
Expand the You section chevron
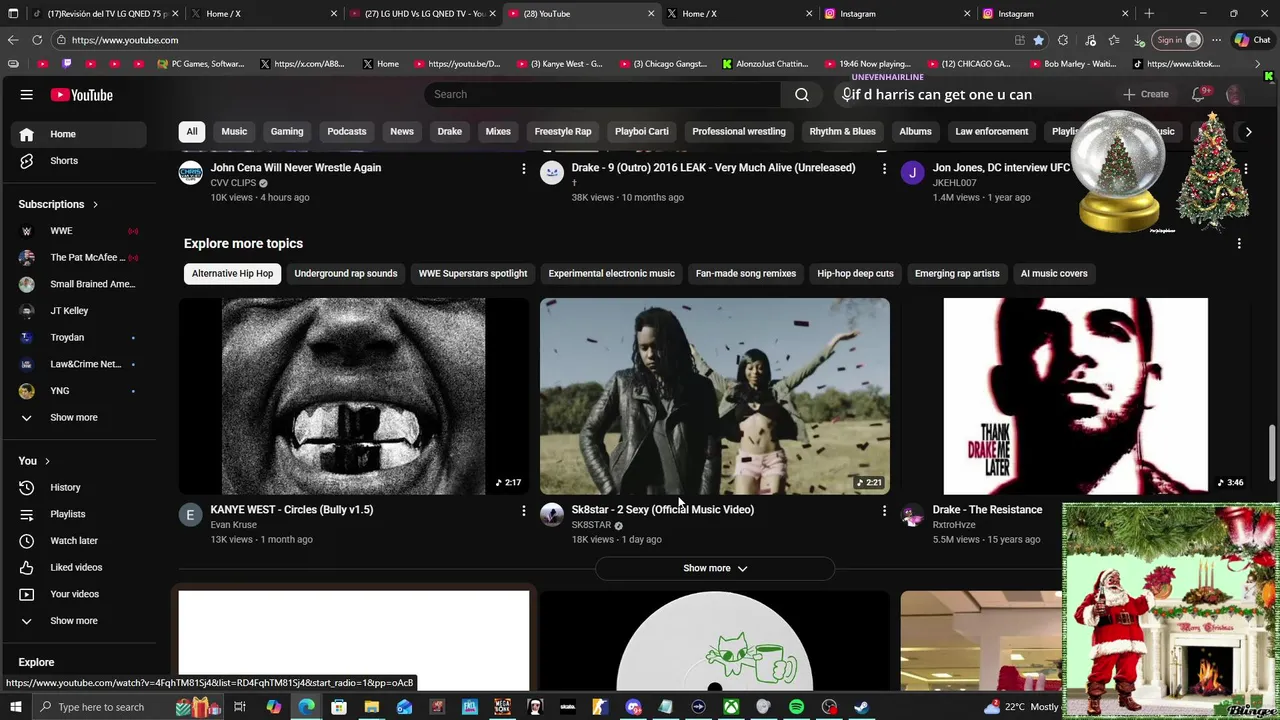pyautogui.click(x=47, y=461)
